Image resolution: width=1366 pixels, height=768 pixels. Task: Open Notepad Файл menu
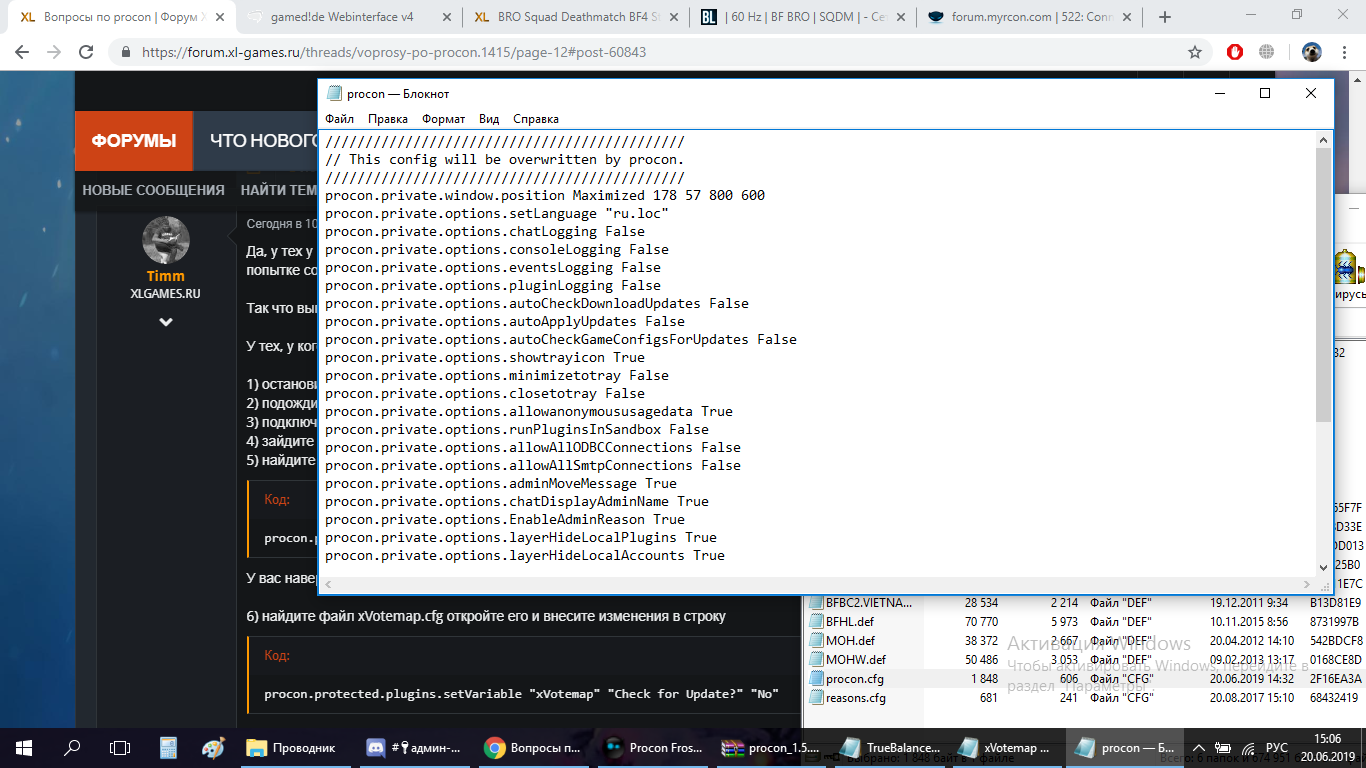coord(339,119)
